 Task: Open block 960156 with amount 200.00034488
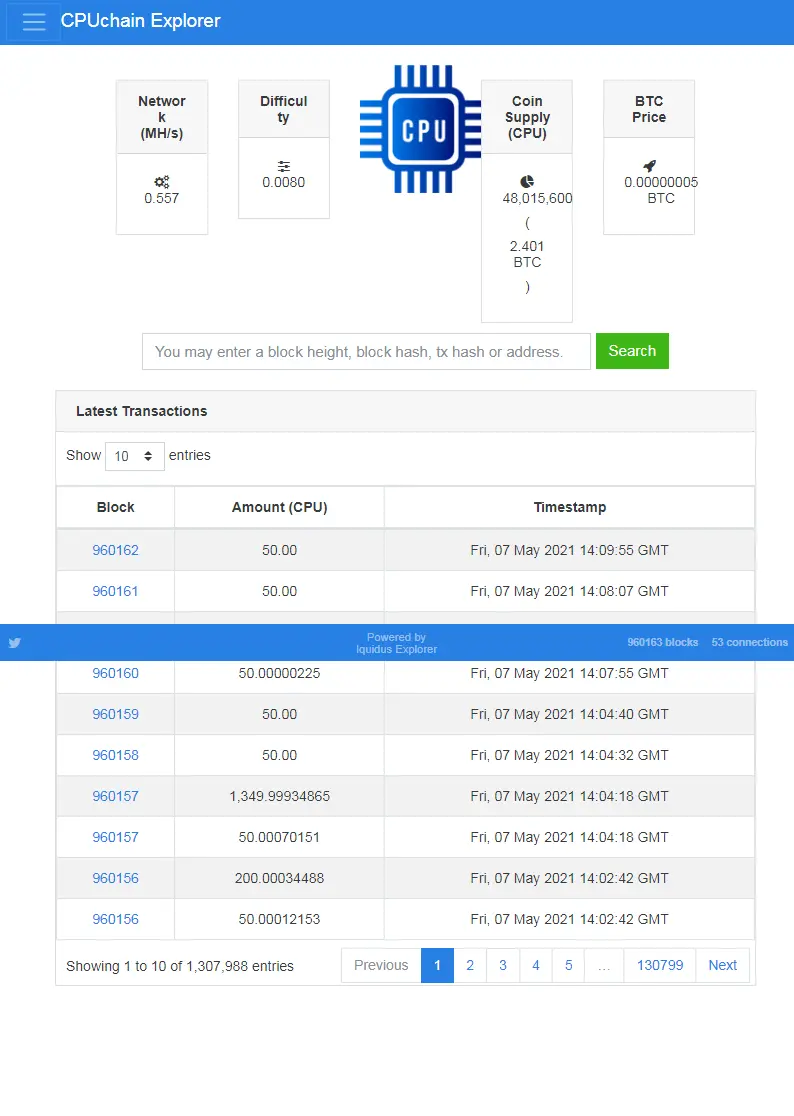tap(115, 878)
